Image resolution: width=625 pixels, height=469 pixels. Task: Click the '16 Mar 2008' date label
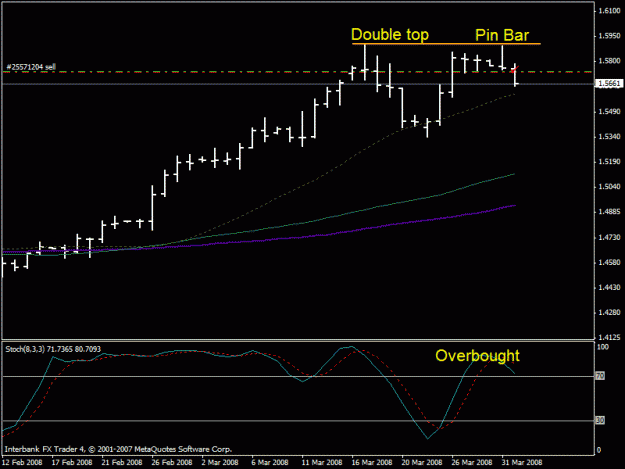[372, 462]
